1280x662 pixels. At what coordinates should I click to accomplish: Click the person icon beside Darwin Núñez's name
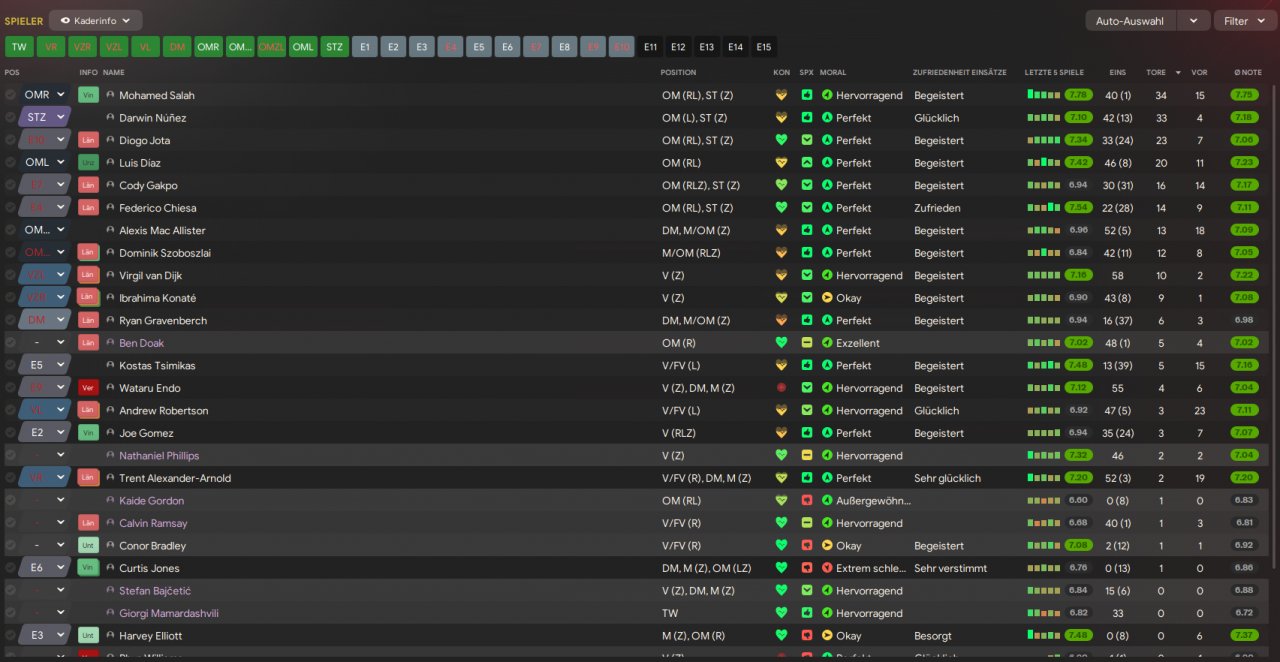pyautogui.click(x=110, y=118)
